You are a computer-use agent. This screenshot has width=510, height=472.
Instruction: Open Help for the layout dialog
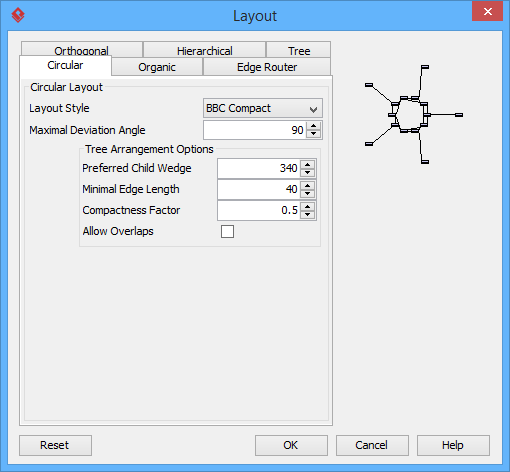coord(453,445)
